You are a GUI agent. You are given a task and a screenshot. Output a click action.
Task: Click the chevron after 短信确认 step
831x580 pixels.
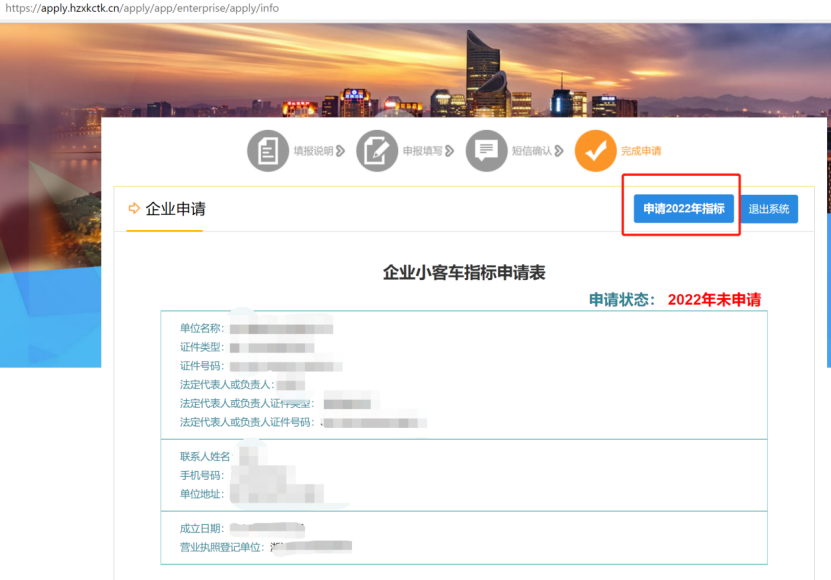[x=559, y=151]
